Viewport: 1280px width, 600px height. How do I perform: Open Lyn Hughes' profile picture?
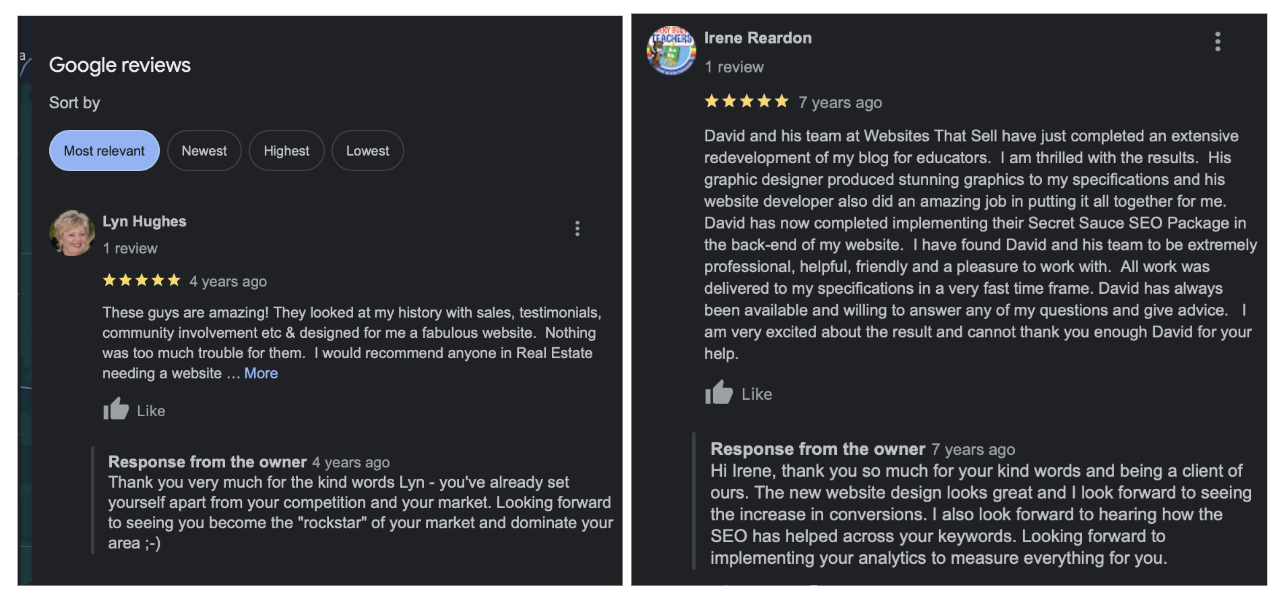(72, 233)
